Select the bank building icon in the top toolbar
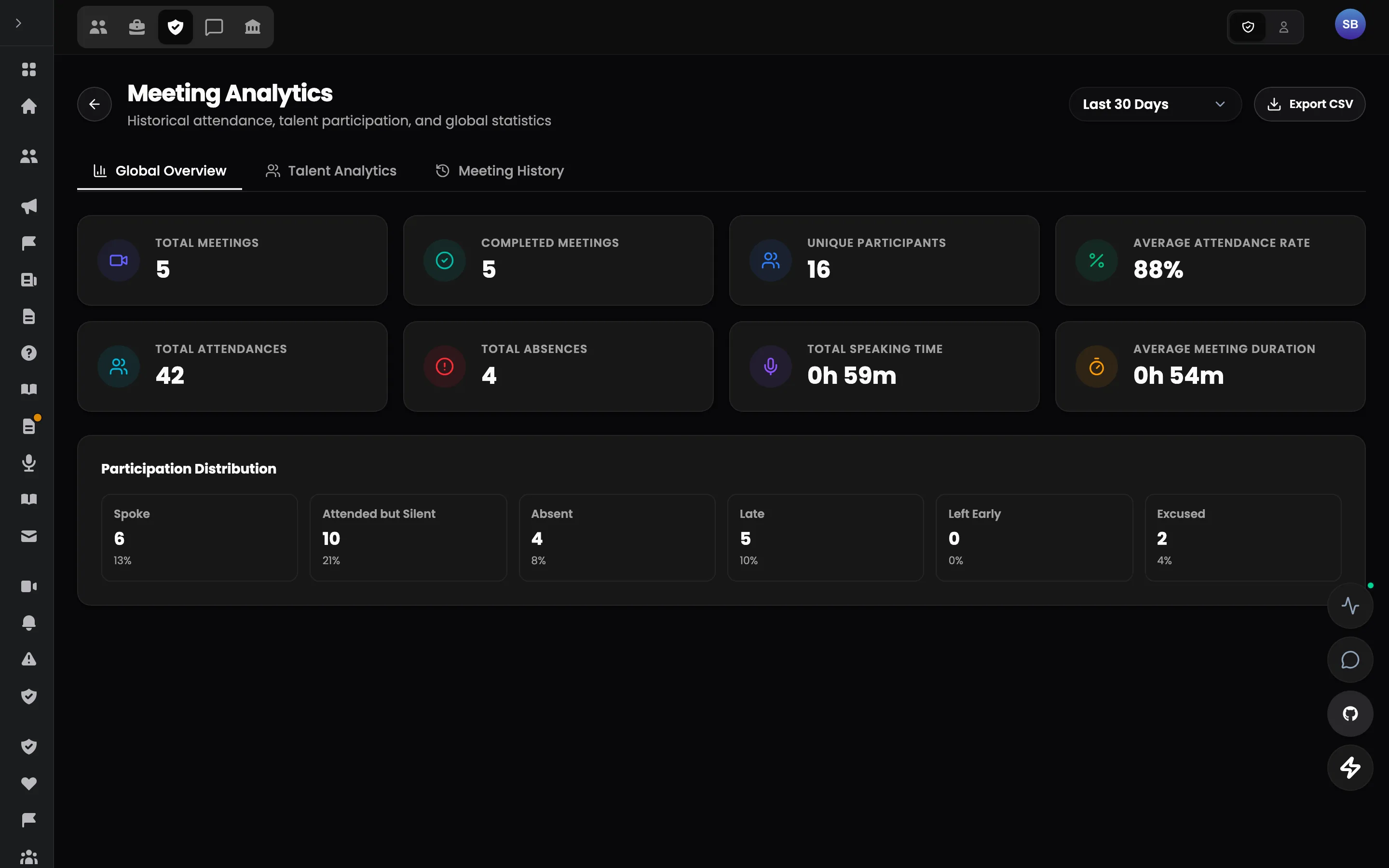The width and height of the screenshot is (1389, 868). 253,27
